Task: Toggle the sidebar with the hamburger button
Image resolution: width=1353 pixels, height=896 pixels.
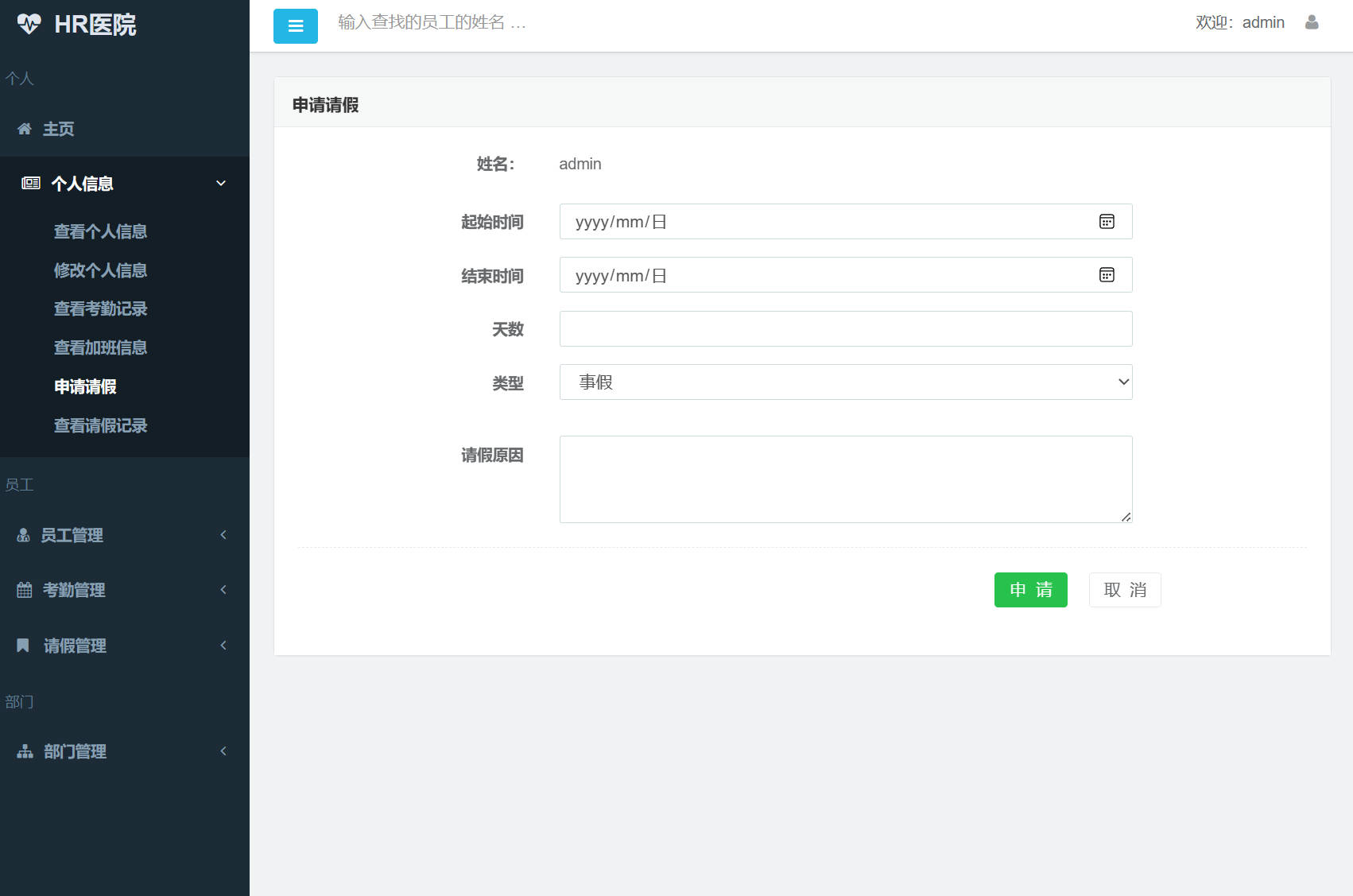Action: point(296,26)
